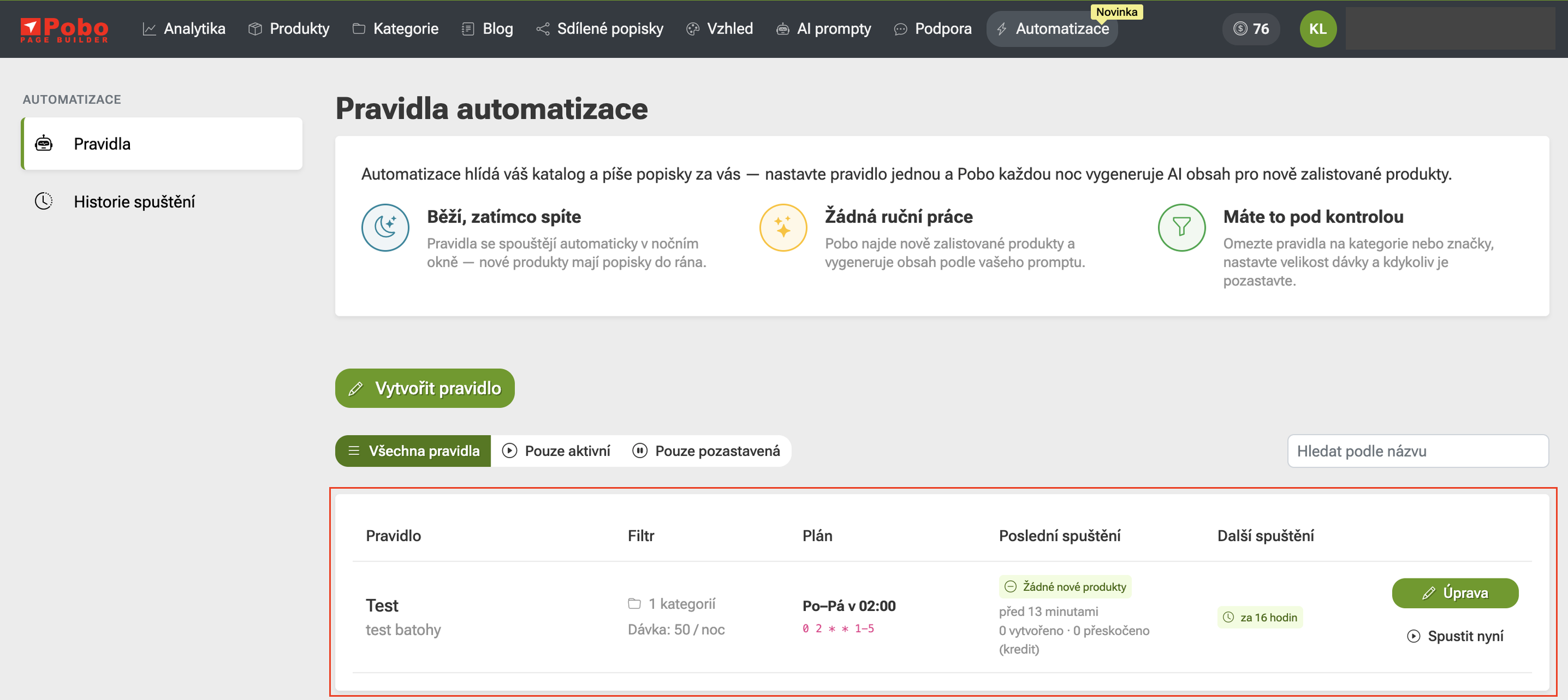Navigate to Blog
The width and height of the screenshot is (1568, 700).
(488, 29)
